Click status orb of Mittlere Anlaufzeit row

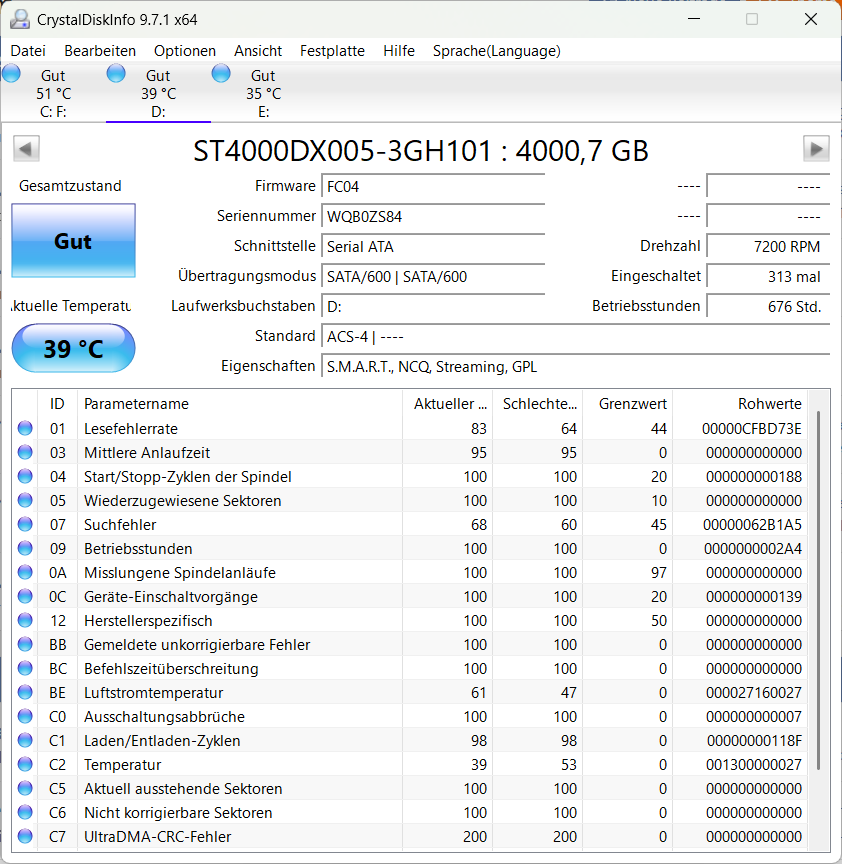coord(25,452)
